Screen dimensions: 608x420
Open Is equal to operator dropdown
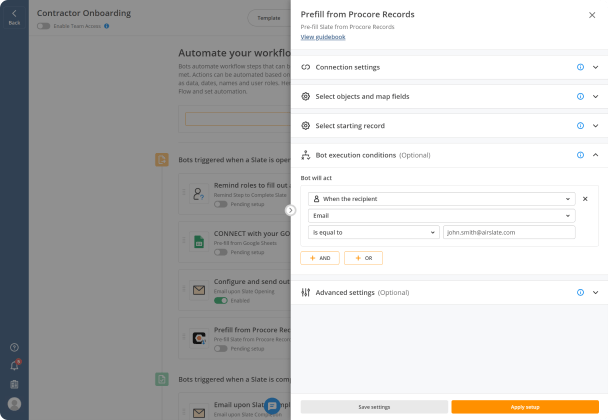tap(374, 232)
